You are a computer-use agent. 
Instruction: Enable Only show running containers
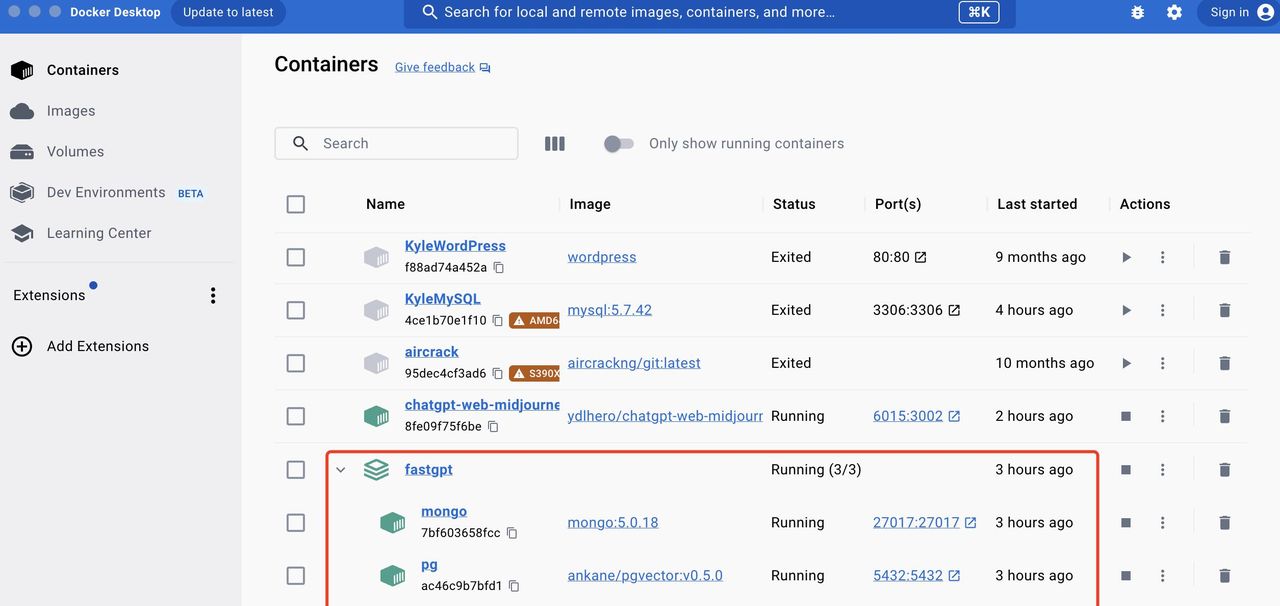click(618, 143)
